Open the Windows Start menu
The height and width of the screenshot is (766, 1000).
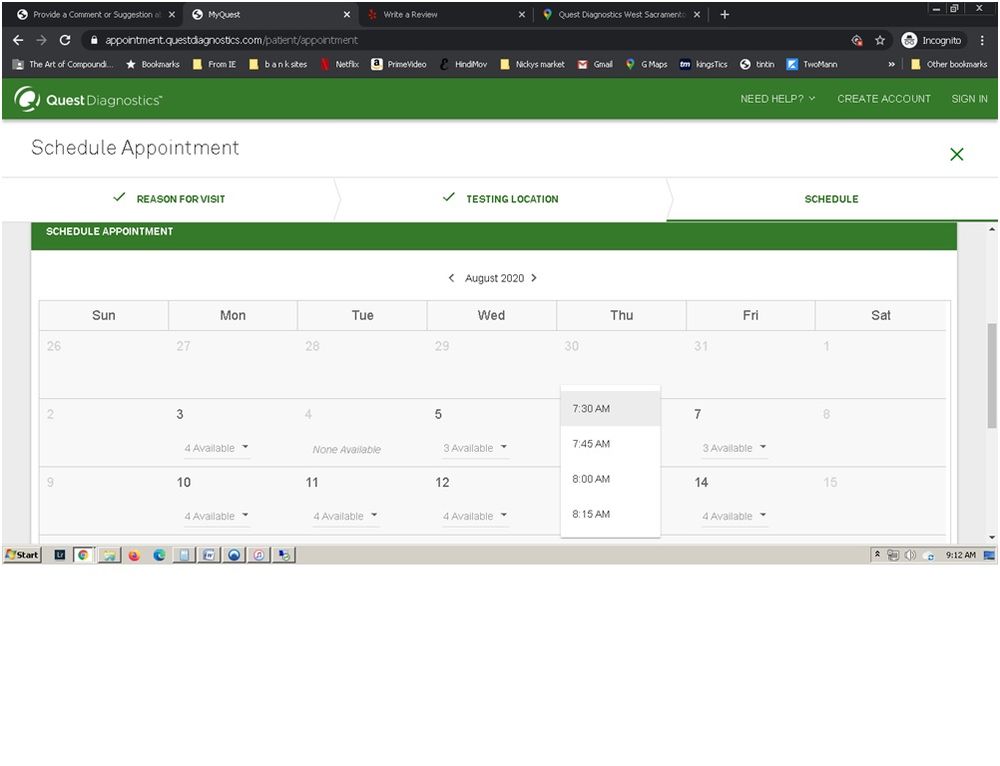click(x=22, y=555)
